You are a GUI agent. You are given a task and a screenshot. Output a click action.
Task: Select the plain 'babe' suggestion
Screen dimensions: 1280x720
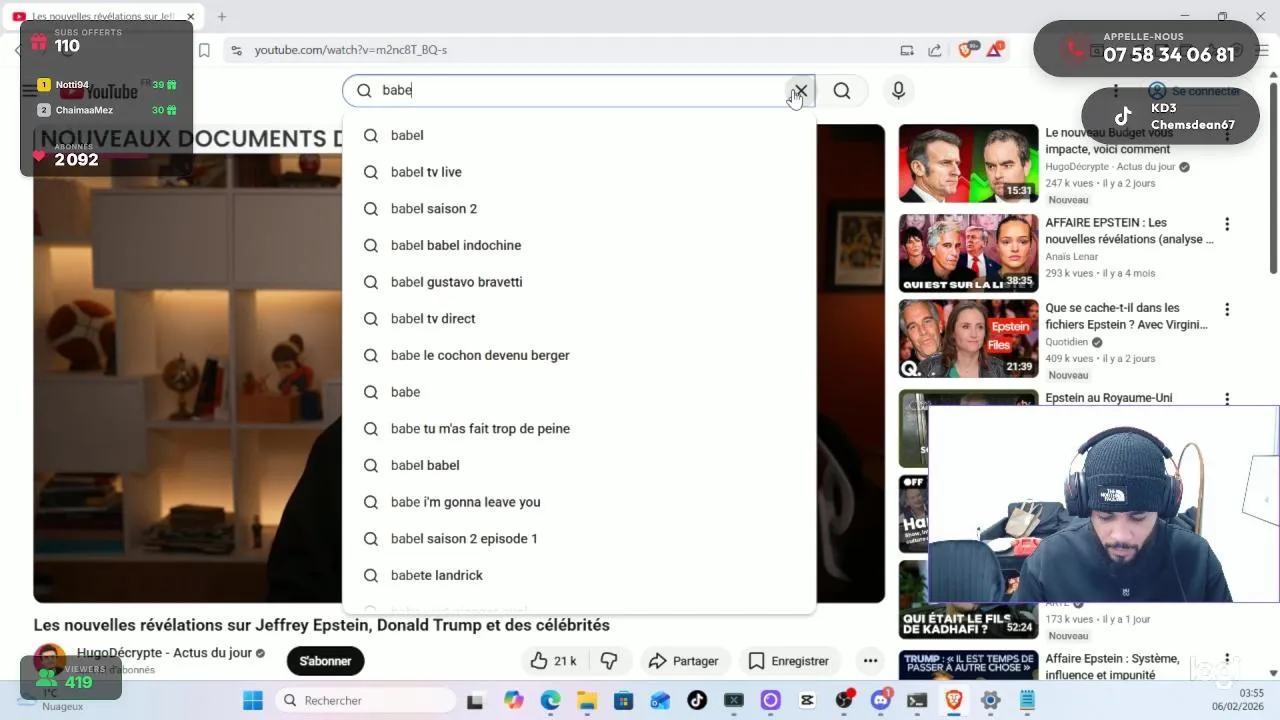pyautogui.click(x=579, y=392)
